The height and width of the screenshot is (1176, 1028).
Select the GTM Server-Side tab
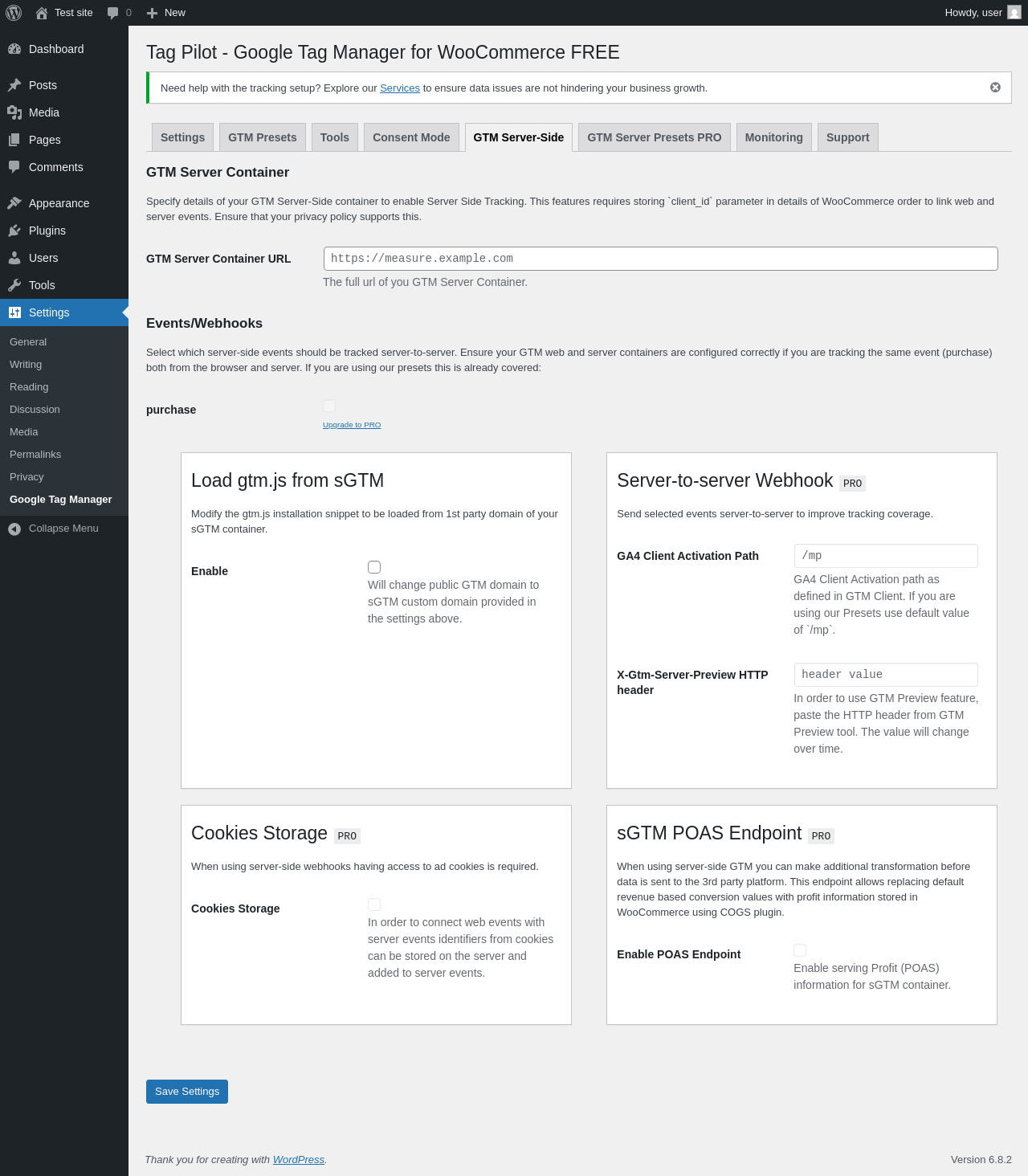coord(519,137)
